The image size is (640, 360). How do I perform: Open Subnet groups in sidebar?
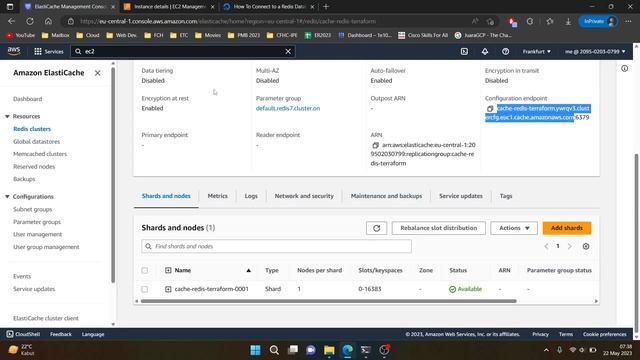pos(32,209)
